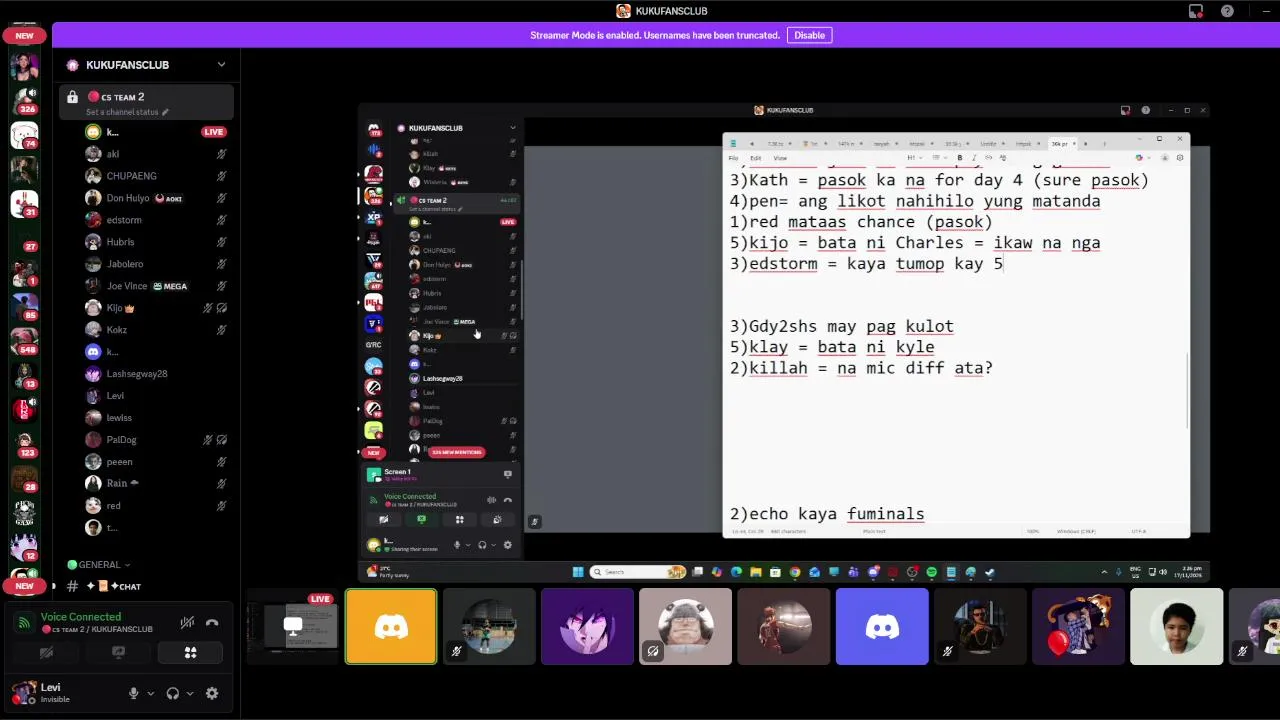Open settings gear in the streamed Notepad
1280x720 pixels.
1180,158
